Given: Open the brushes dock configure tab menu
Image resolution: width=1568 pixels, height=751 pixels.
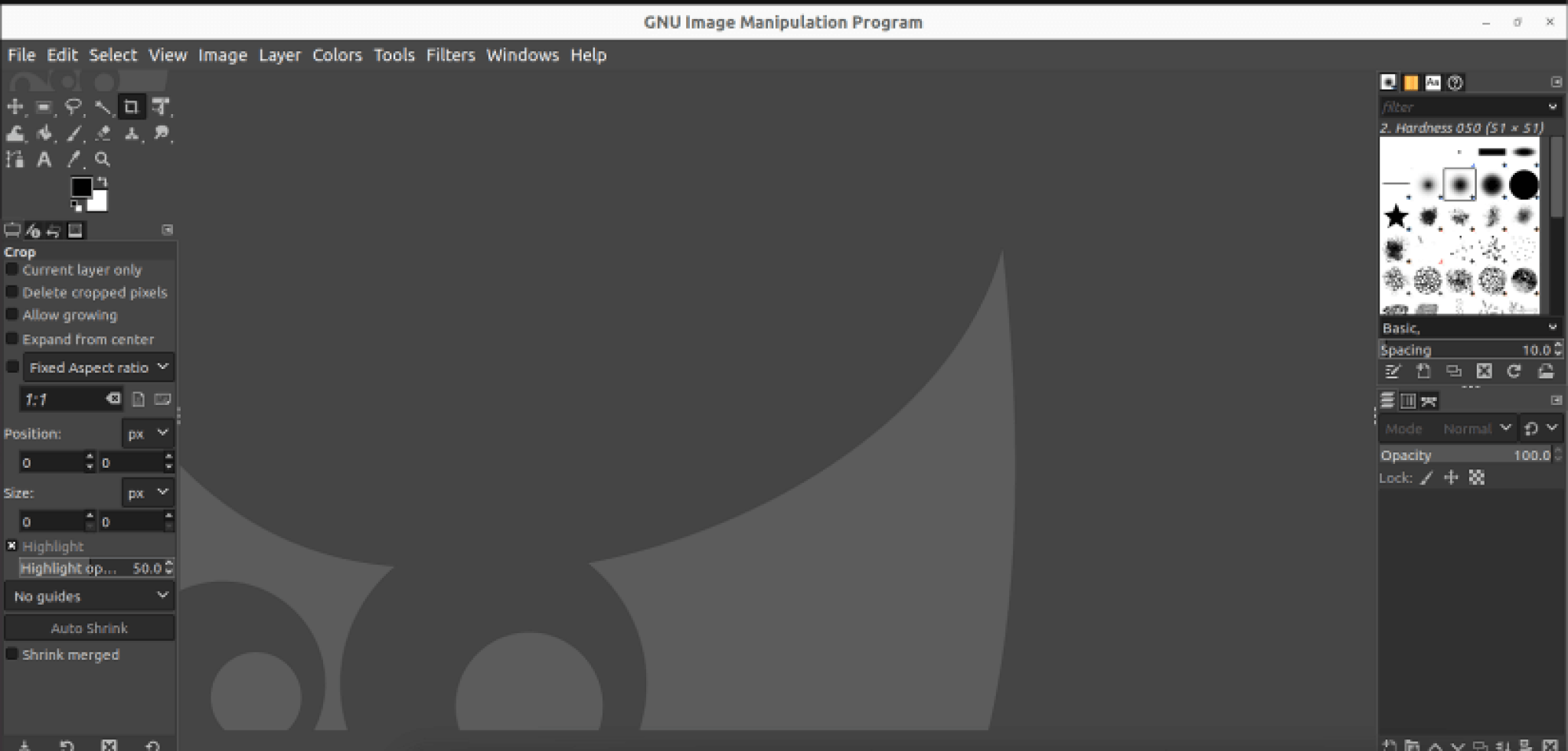Looking at the screenshot, I should [1557, 82].
